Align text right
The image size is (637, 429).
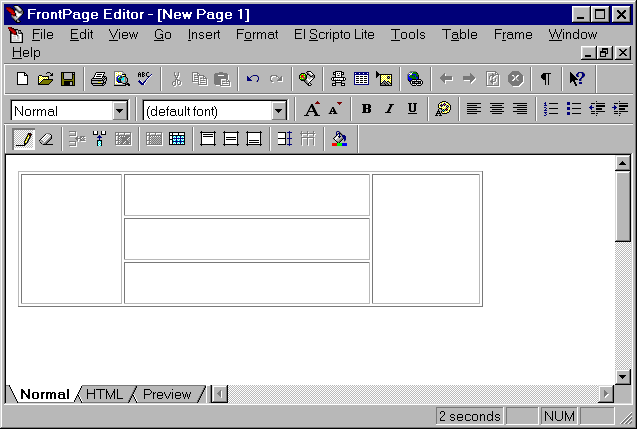coord(520,109)
